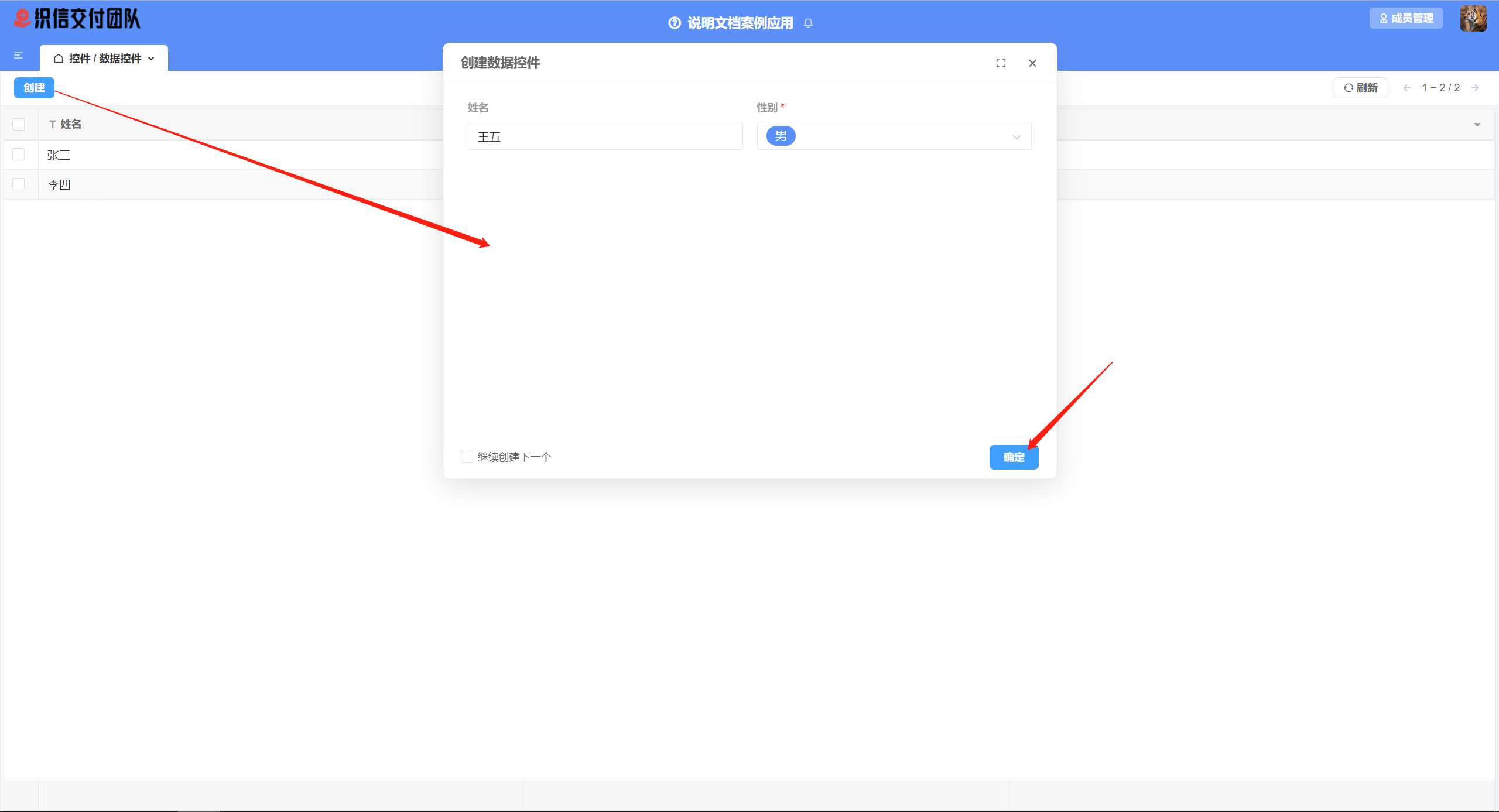The height and width of the screenshot is (812, 1499).
Task: Expand the dialog to fullscreen
Action: pyautogui.click(x=1001, y=63)
